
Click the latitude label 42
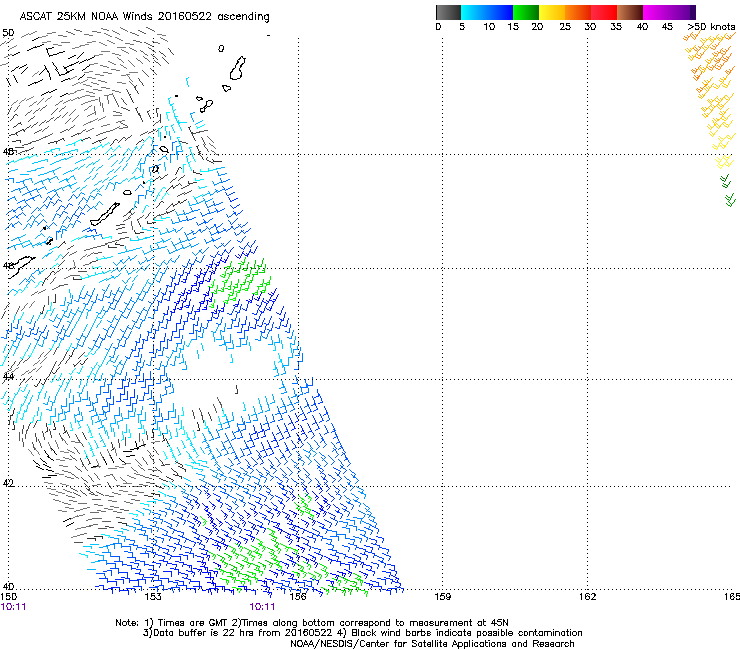click(8, 483)
